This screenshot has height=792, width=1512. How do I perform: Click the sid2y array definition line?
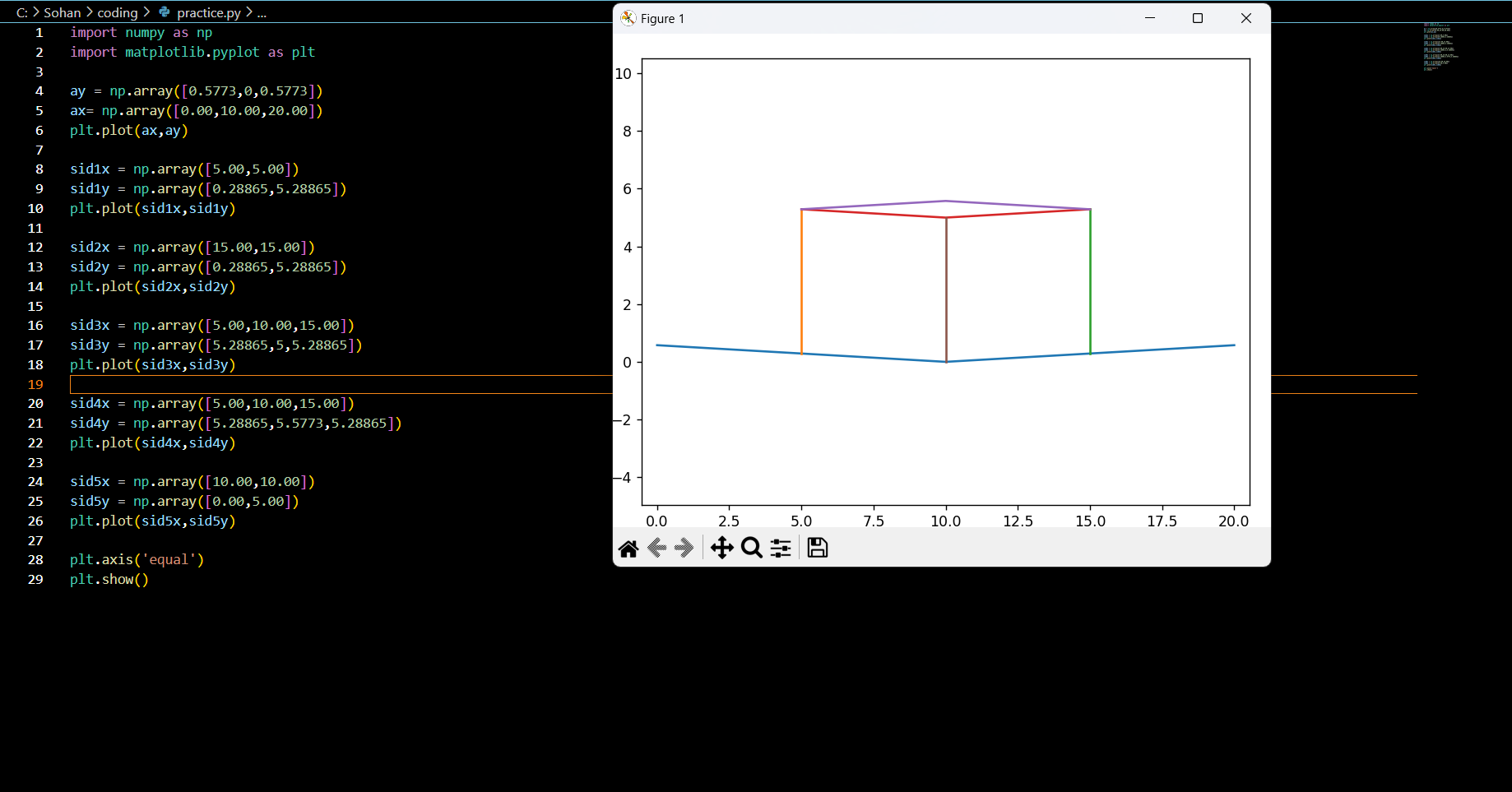tap(208, 266)
